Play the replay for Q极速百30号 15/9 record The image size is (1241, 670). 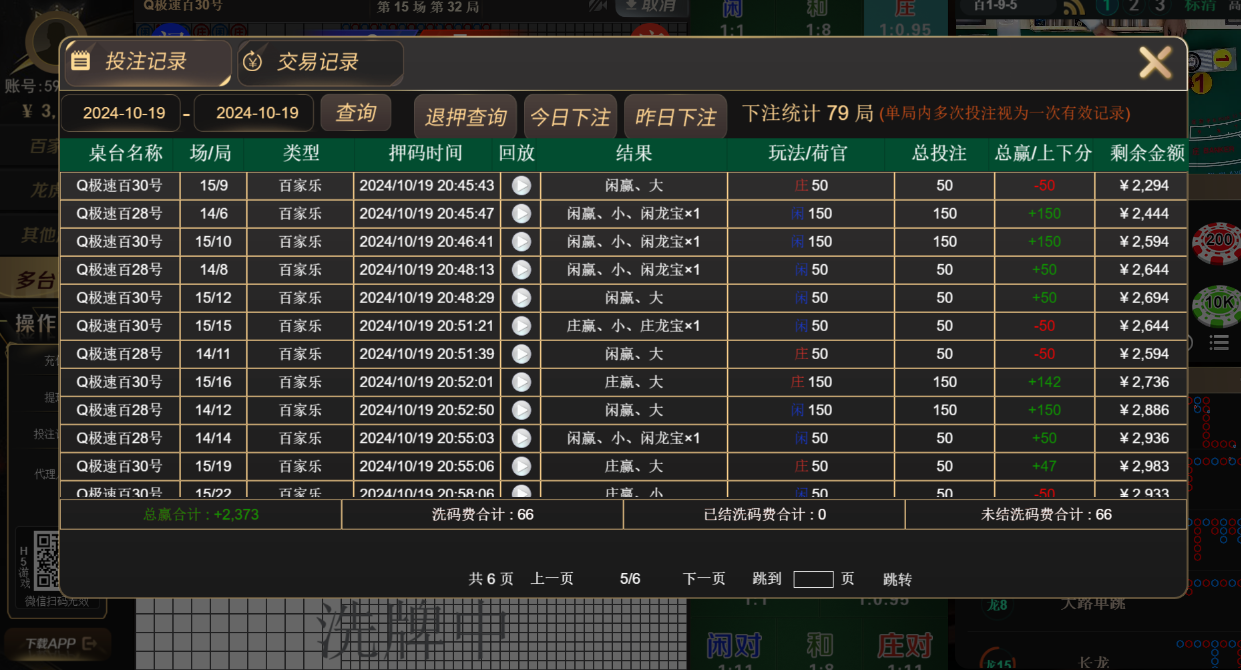522,185
